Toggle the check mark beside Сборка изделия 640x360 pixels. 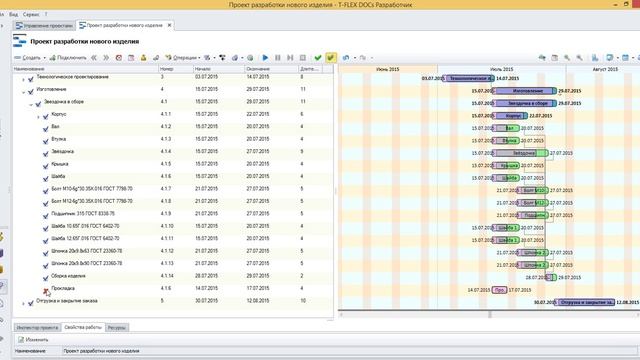click(46, 278)
